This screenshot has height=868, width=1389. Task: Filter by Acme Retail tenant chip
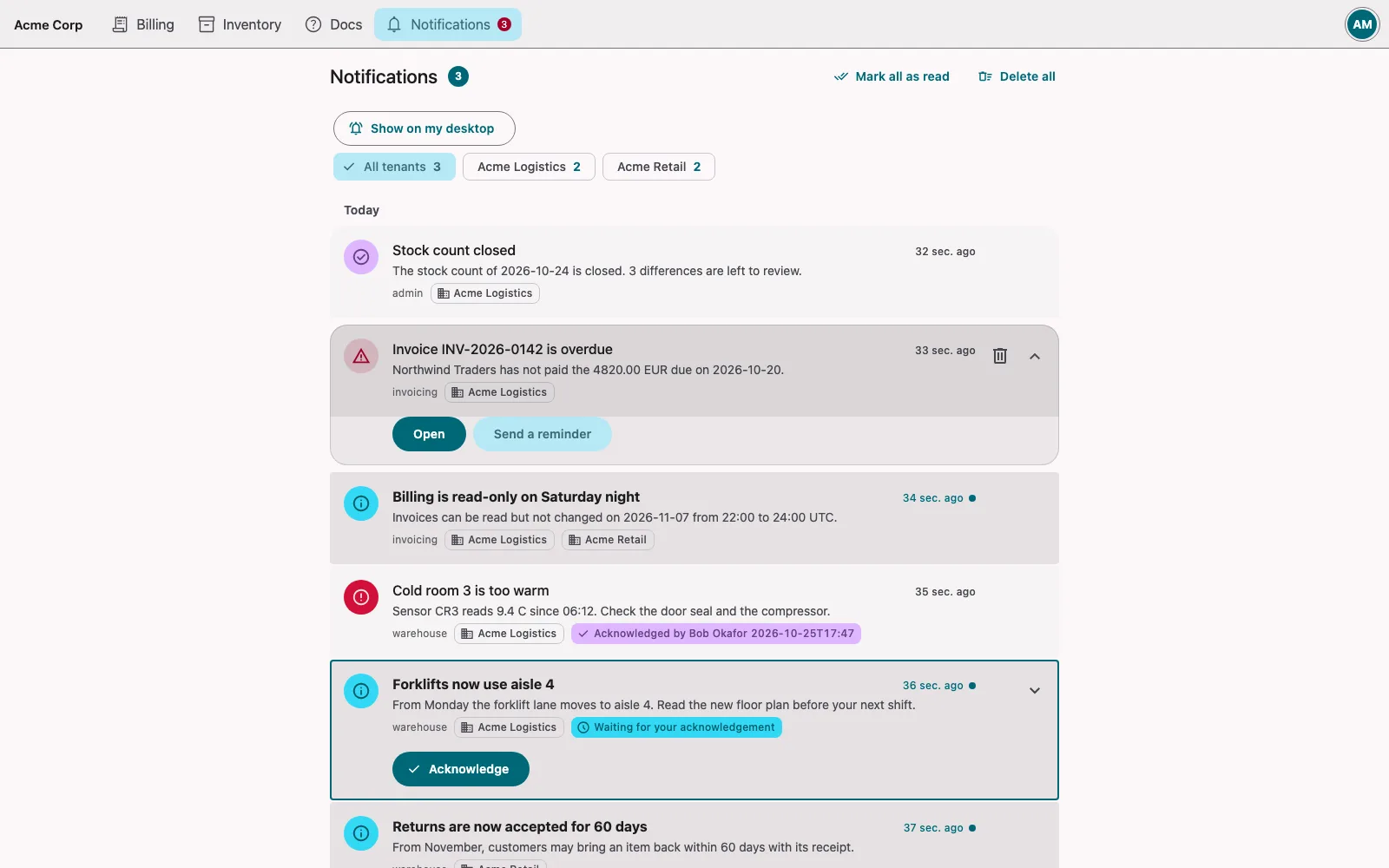tap(659, 167)
